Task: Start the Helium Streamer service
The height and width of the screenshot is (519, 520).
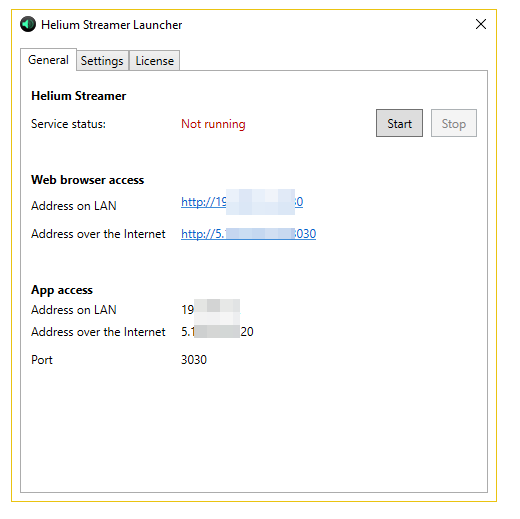Action: [399, 123]
